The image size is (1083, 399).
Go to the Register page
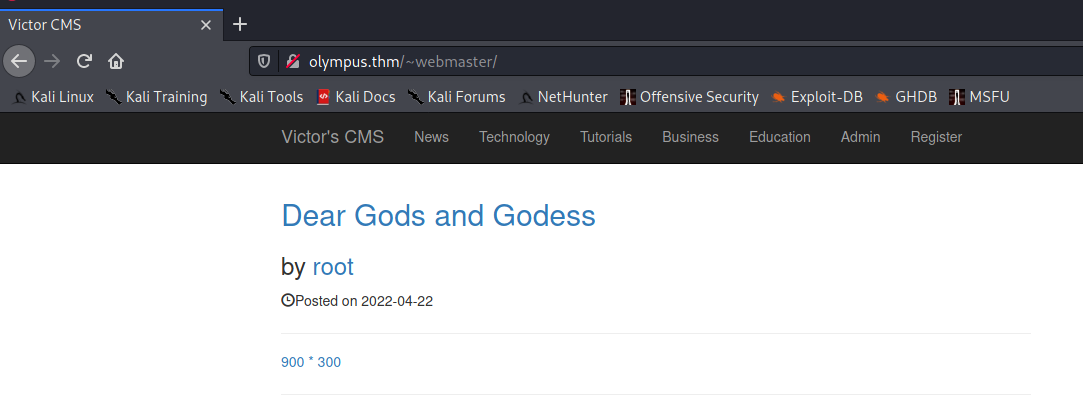(936, 137)
